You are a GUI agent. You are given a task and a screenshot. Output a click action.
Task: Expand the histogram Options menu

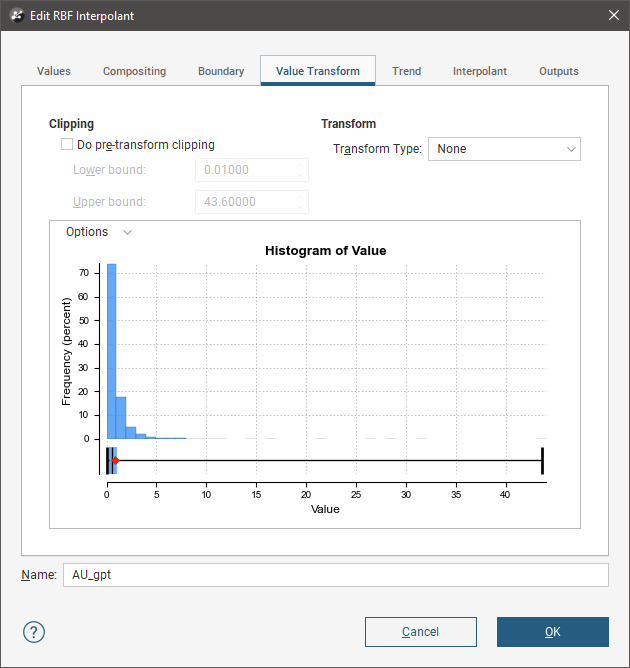click(x=98, y=232)
